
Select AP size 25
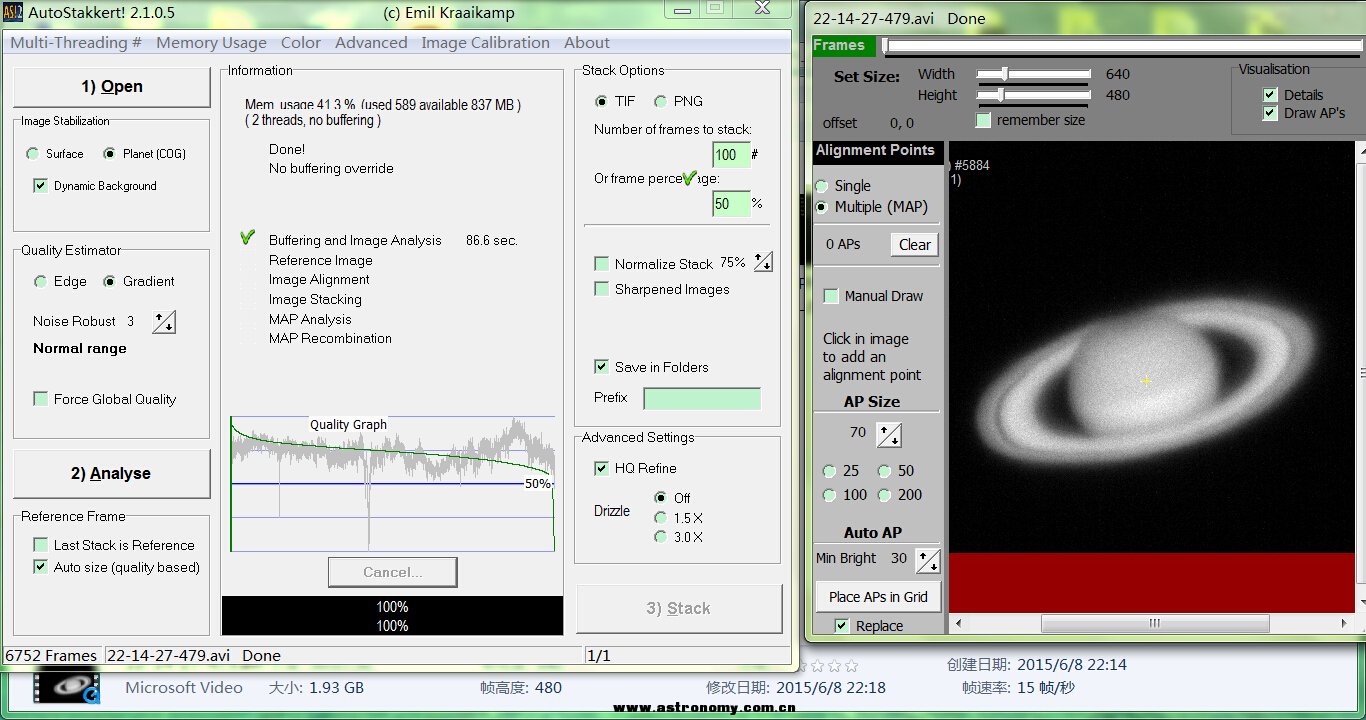pos(829,471)
